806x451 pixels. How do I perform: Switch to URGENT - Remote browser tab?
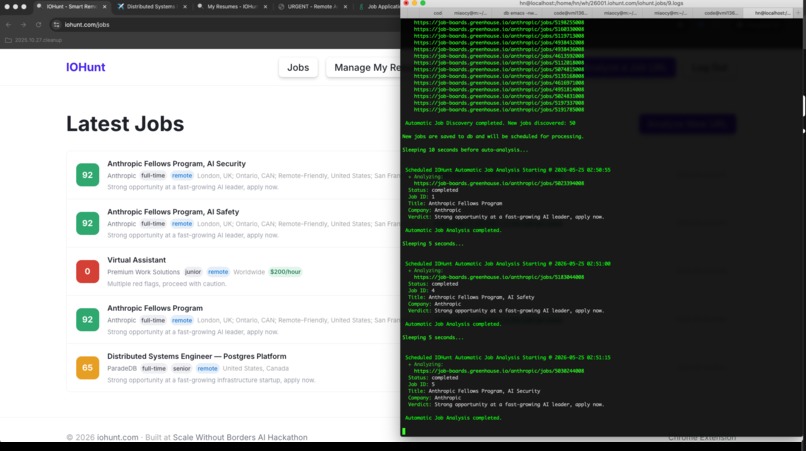(312, 7)
